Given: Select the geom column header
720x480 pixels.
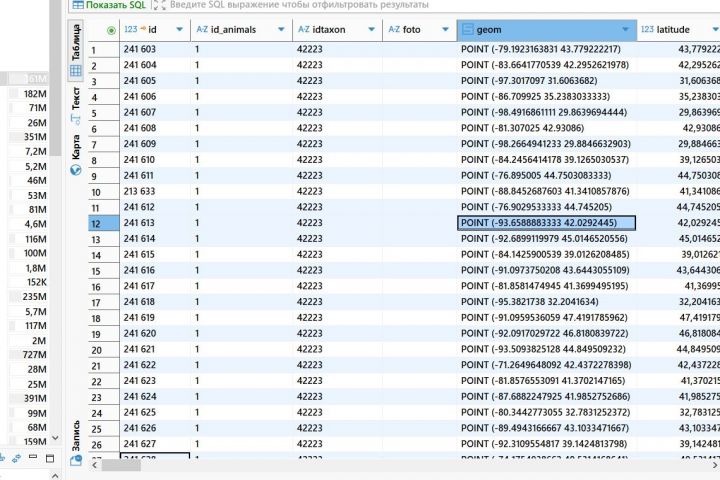Looking at the screenshot, I should tap(547, 30).
